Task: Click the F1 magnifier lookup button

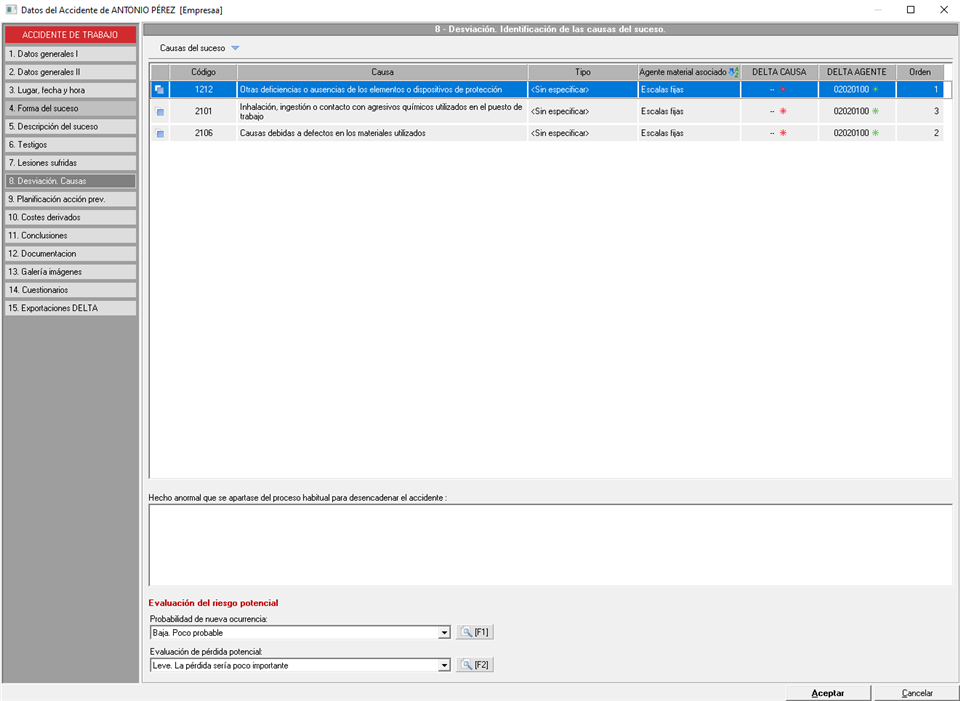Action: [x=475, y=633]
